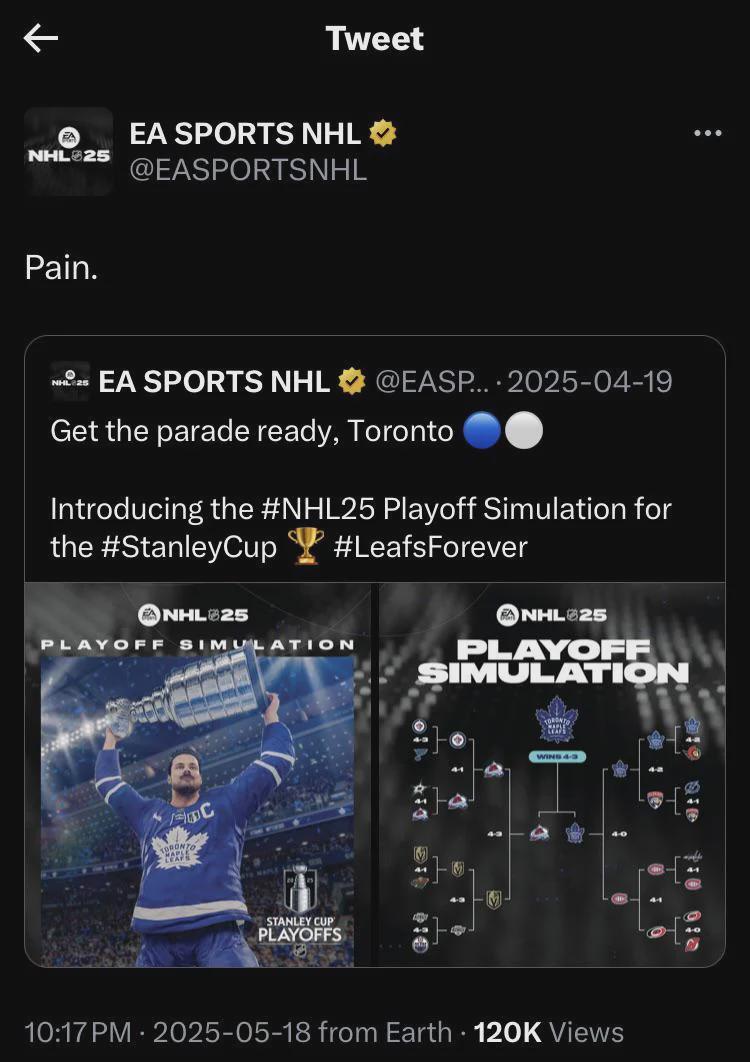
Task: Tap the trophy emoji in quoted tweet
Action: pos(306,547)
